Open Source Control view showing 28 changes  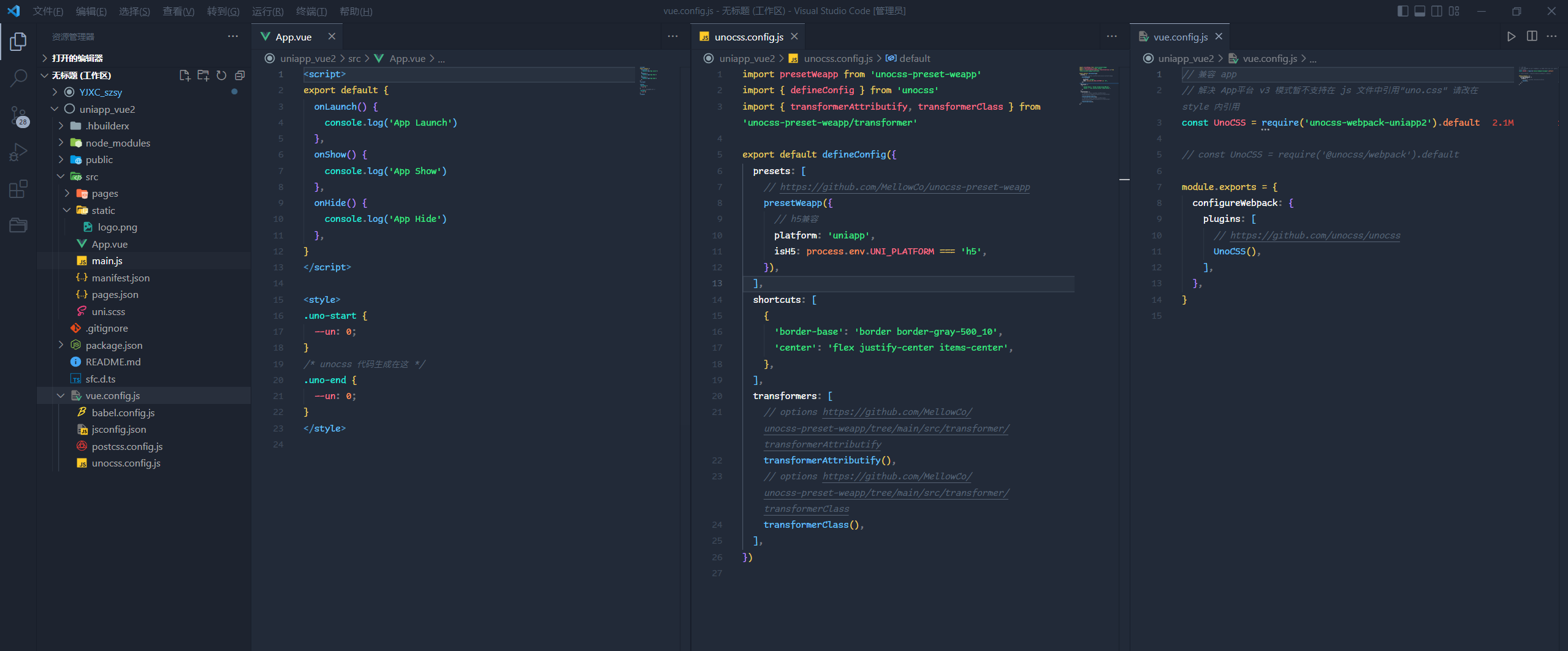[18, 116]
